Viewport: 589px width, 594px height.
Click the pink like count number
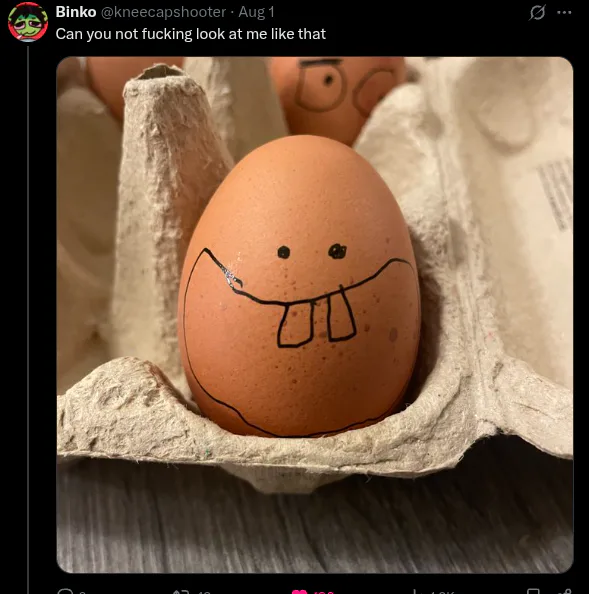click(x=323, y=592)
